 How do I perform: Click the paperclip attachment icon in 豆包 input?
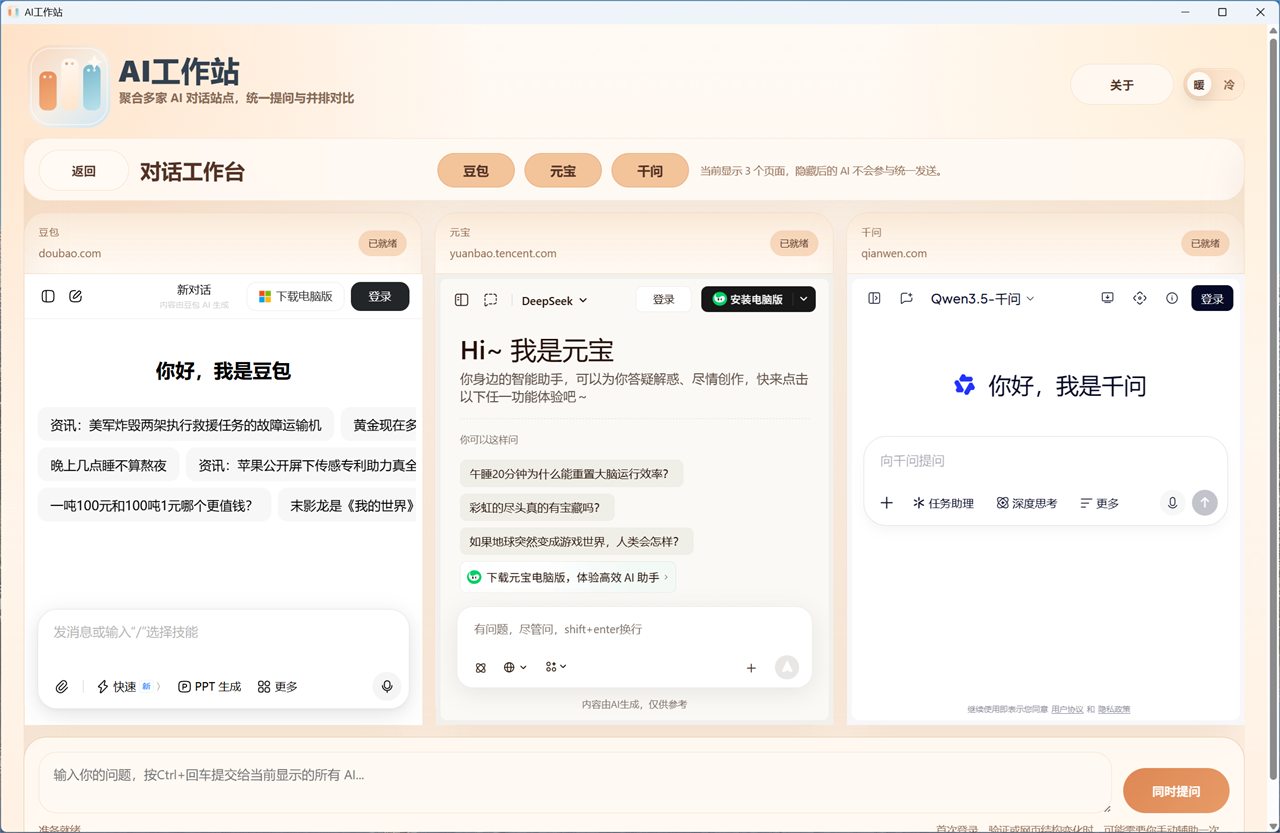tap(62, 687)
